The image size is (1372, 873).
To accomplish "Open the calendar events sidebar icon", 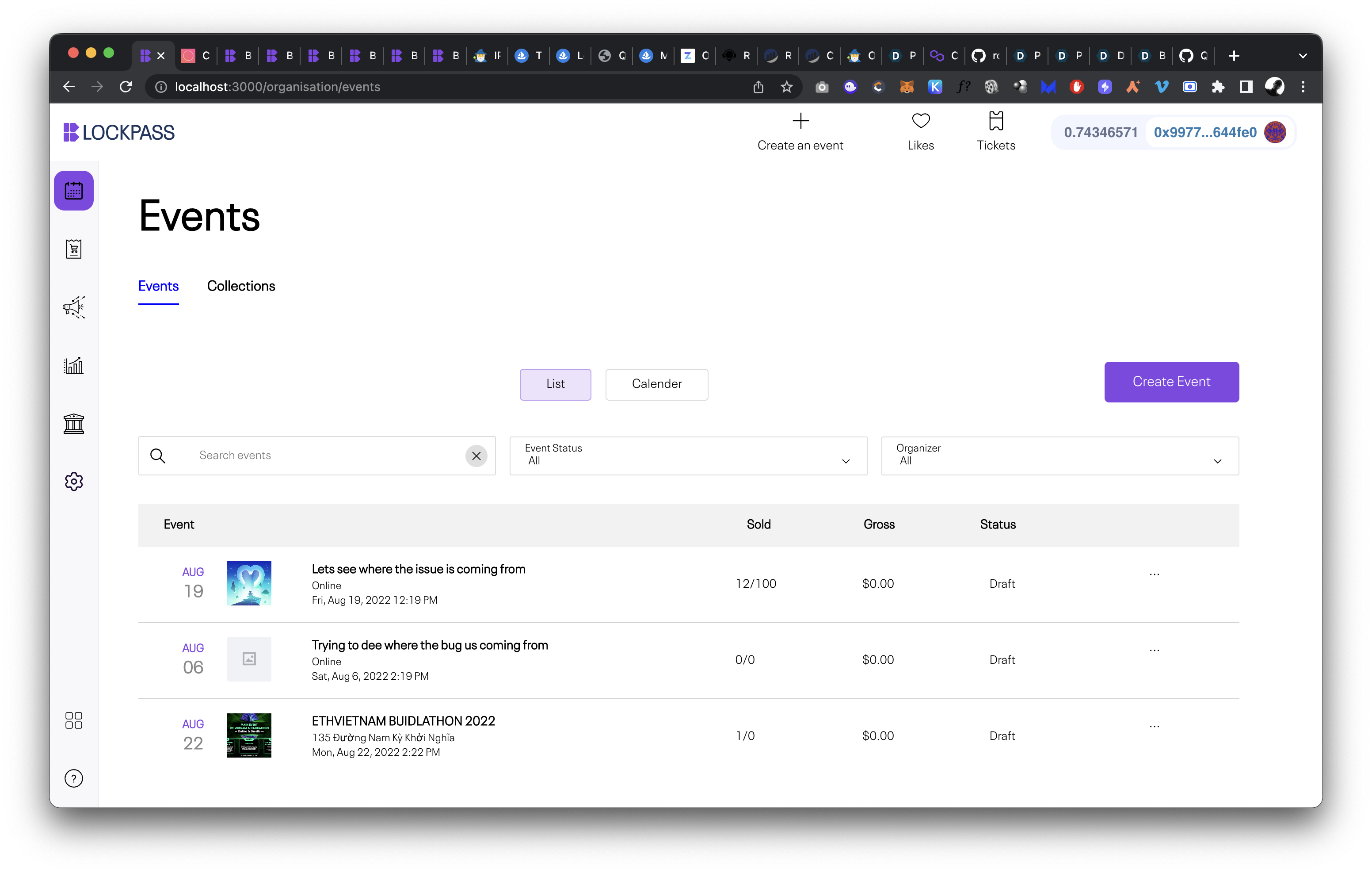I will pyautogui.click(x=73, y=191).
